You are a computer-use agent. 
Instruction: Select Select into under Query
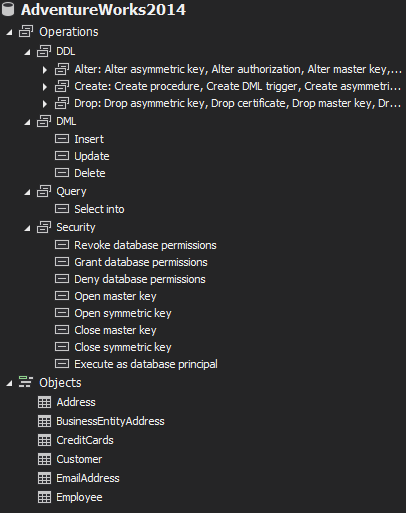click(x=99, y=209)
